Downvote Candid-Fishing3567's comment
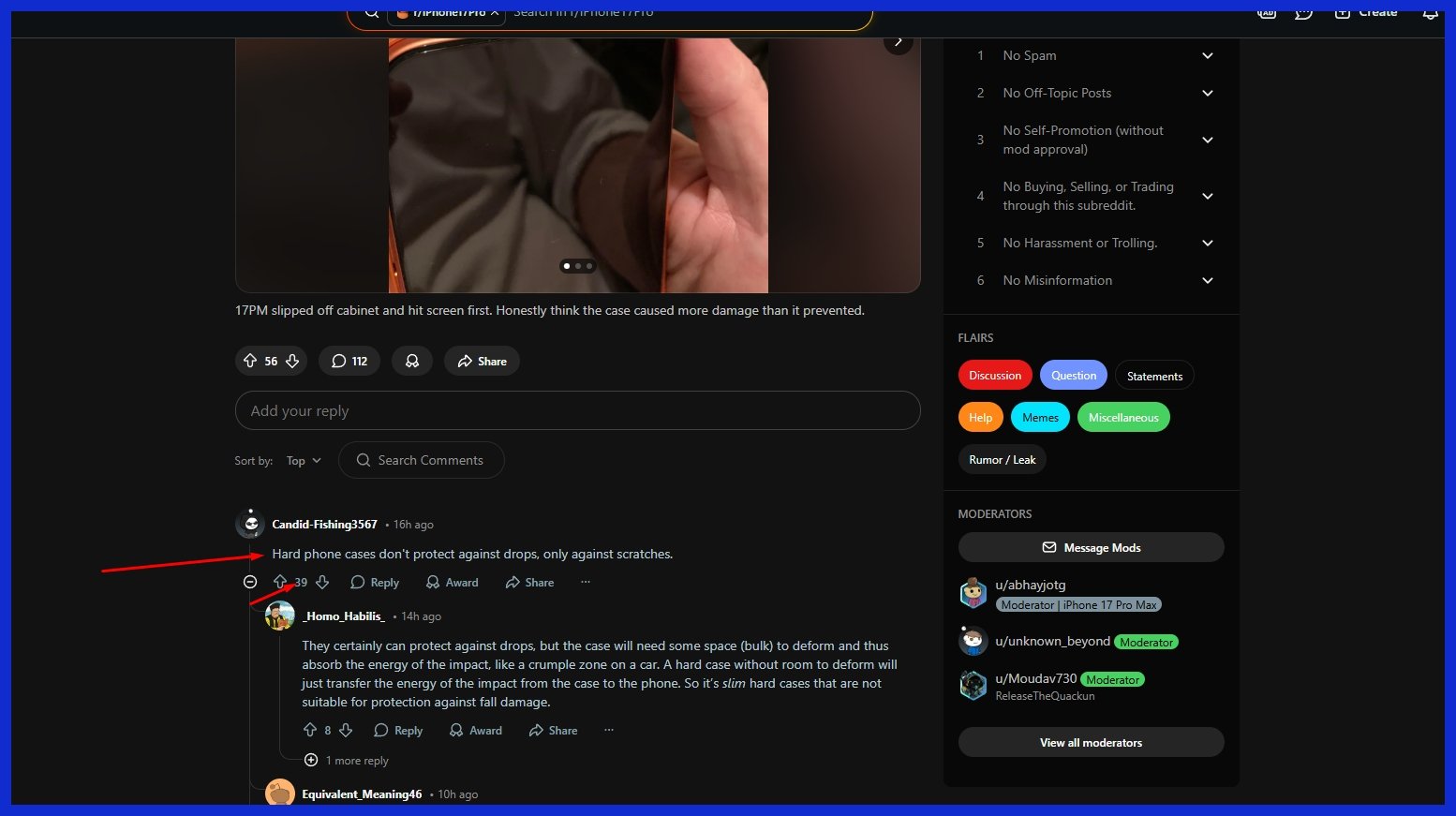 (322, 583)
